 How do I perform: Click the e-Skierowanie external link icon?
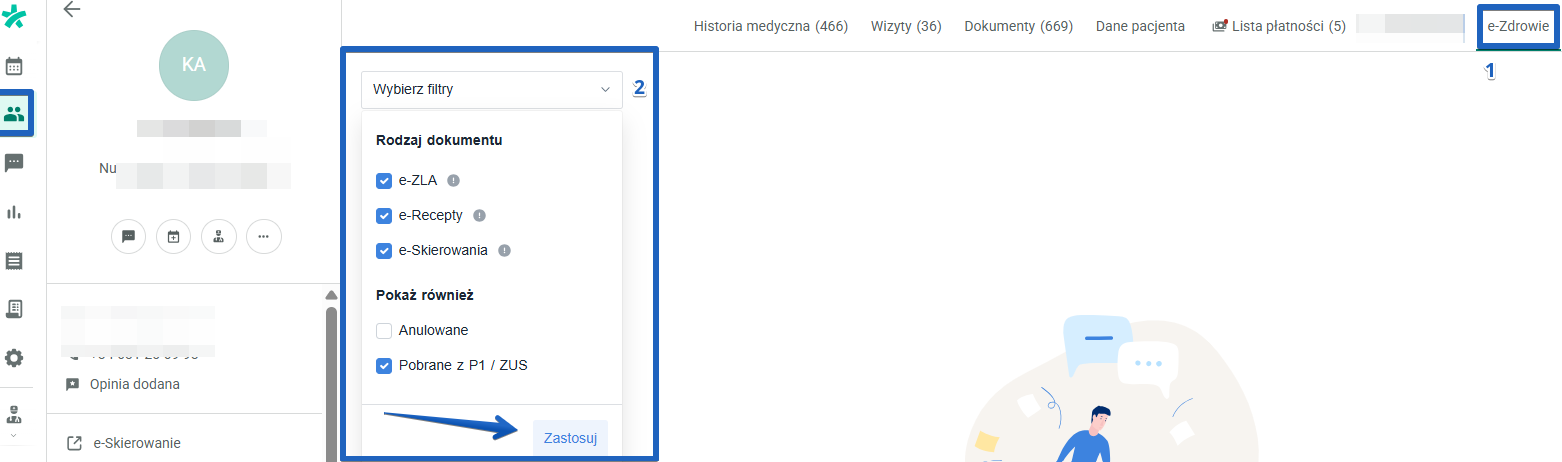[x=73, y=443]
